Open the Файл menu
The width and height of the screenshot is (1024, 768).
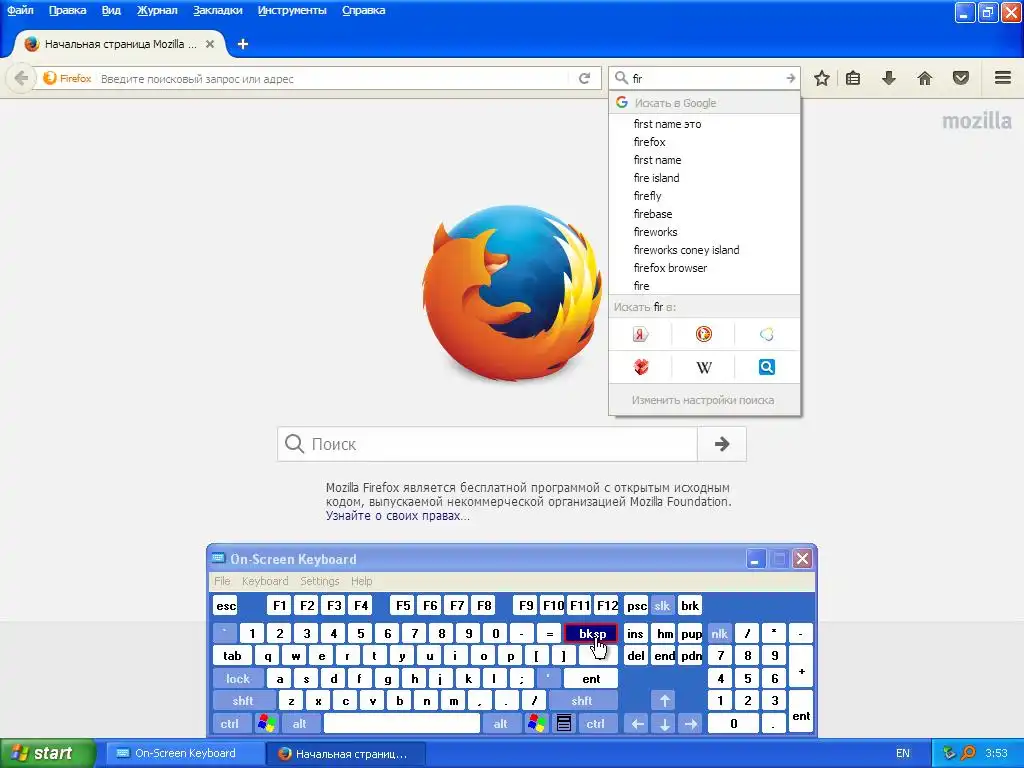point(20,10)
